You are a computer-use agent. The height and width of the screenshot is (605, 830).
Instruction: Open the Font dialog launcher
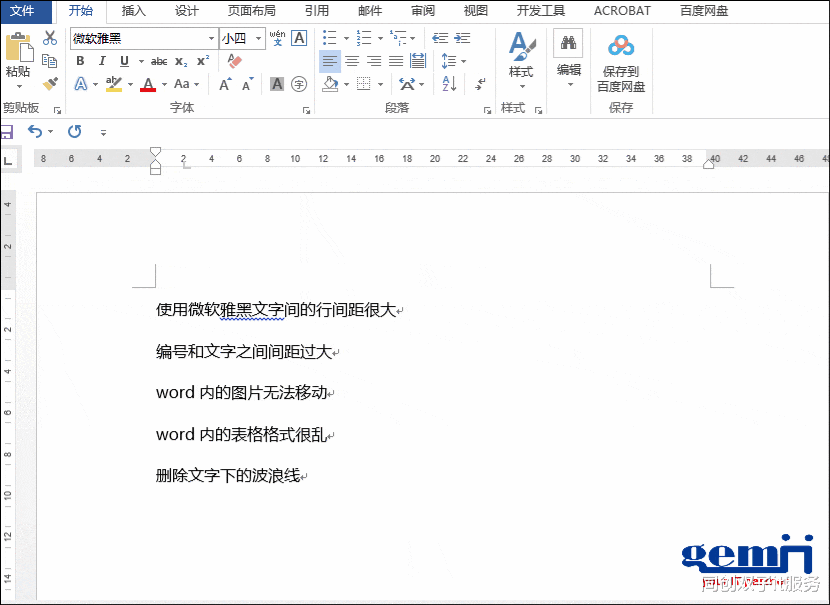[x=306, y=110]
